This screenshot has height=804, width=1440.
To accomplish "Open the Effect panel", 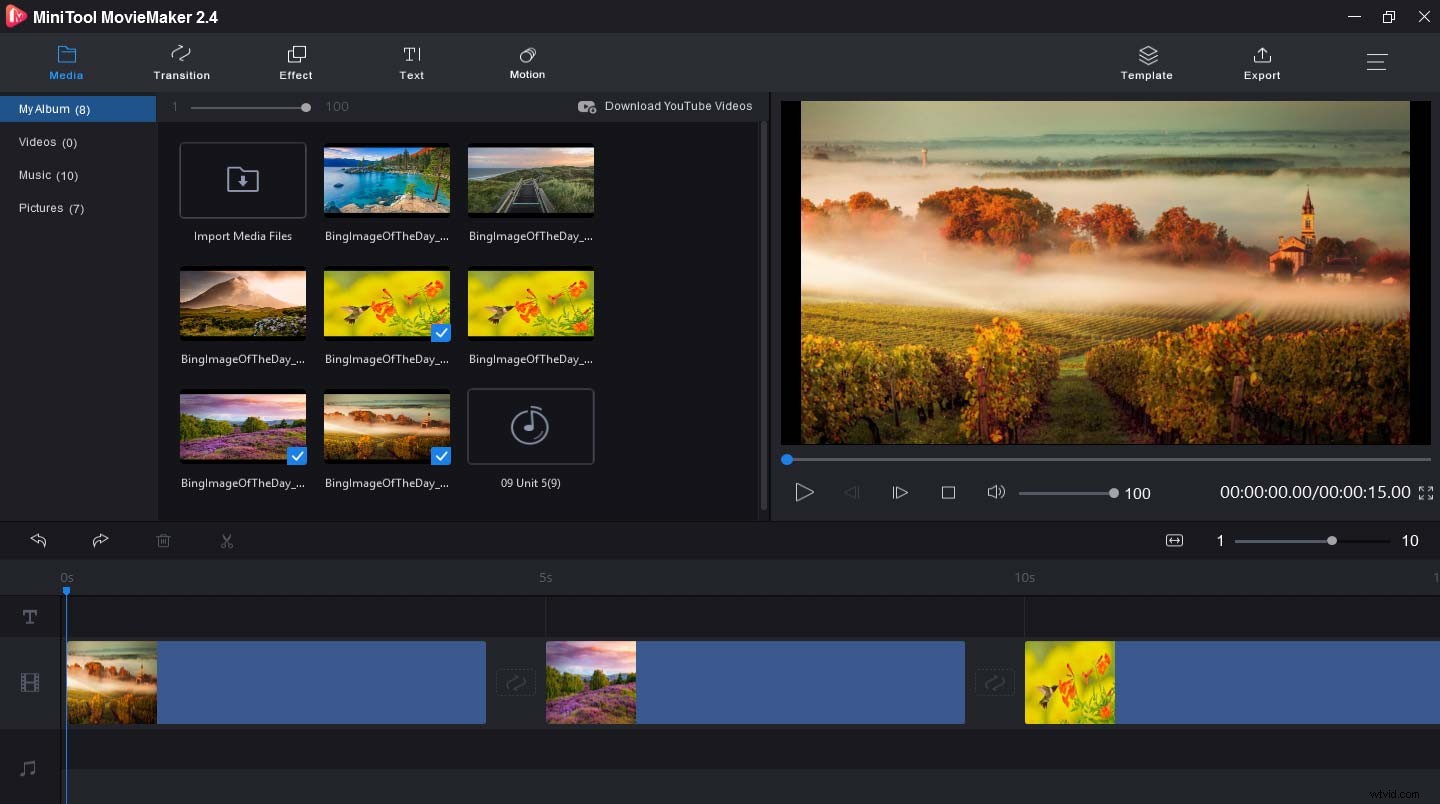I will tap(295, 62).
